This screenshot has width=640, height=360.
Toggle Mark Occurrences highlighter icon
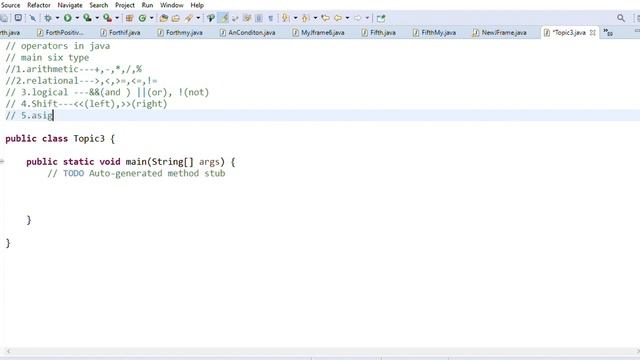[x=224, y=18]
